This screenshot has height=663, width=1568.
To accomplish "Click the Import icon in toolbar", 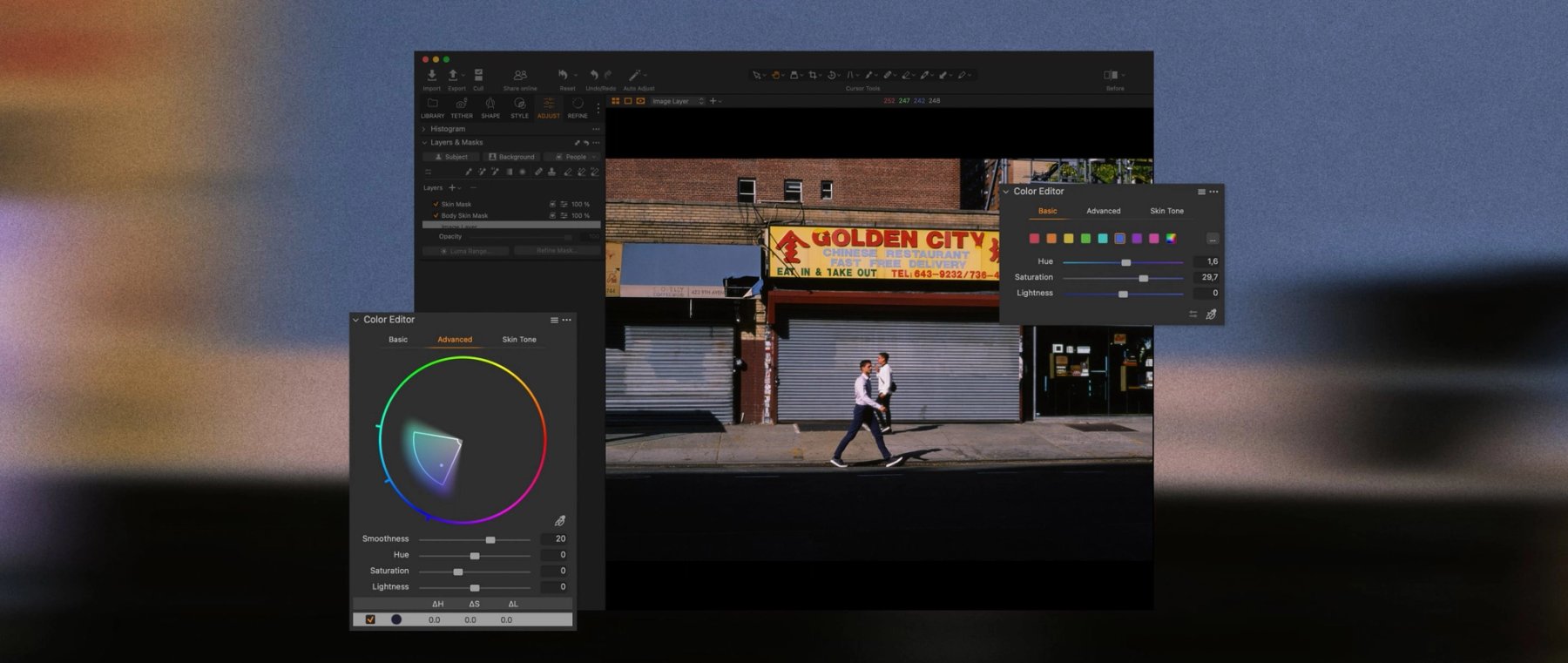I will pos(432,76).
